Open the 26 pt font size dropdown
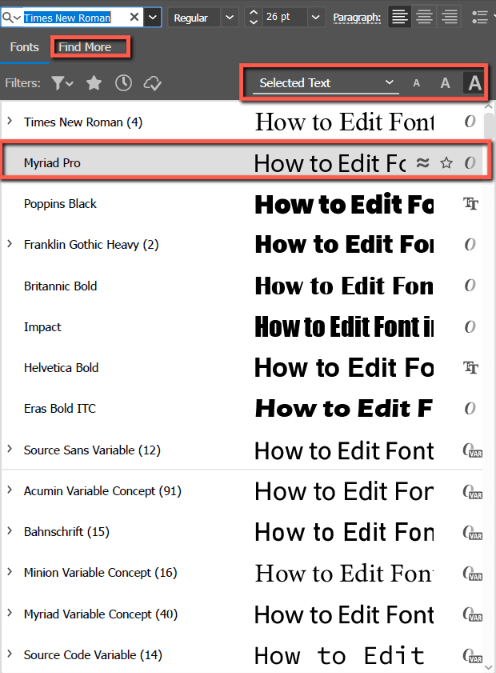Viewport: 496px width, 673px height. (x=315, y=17)
